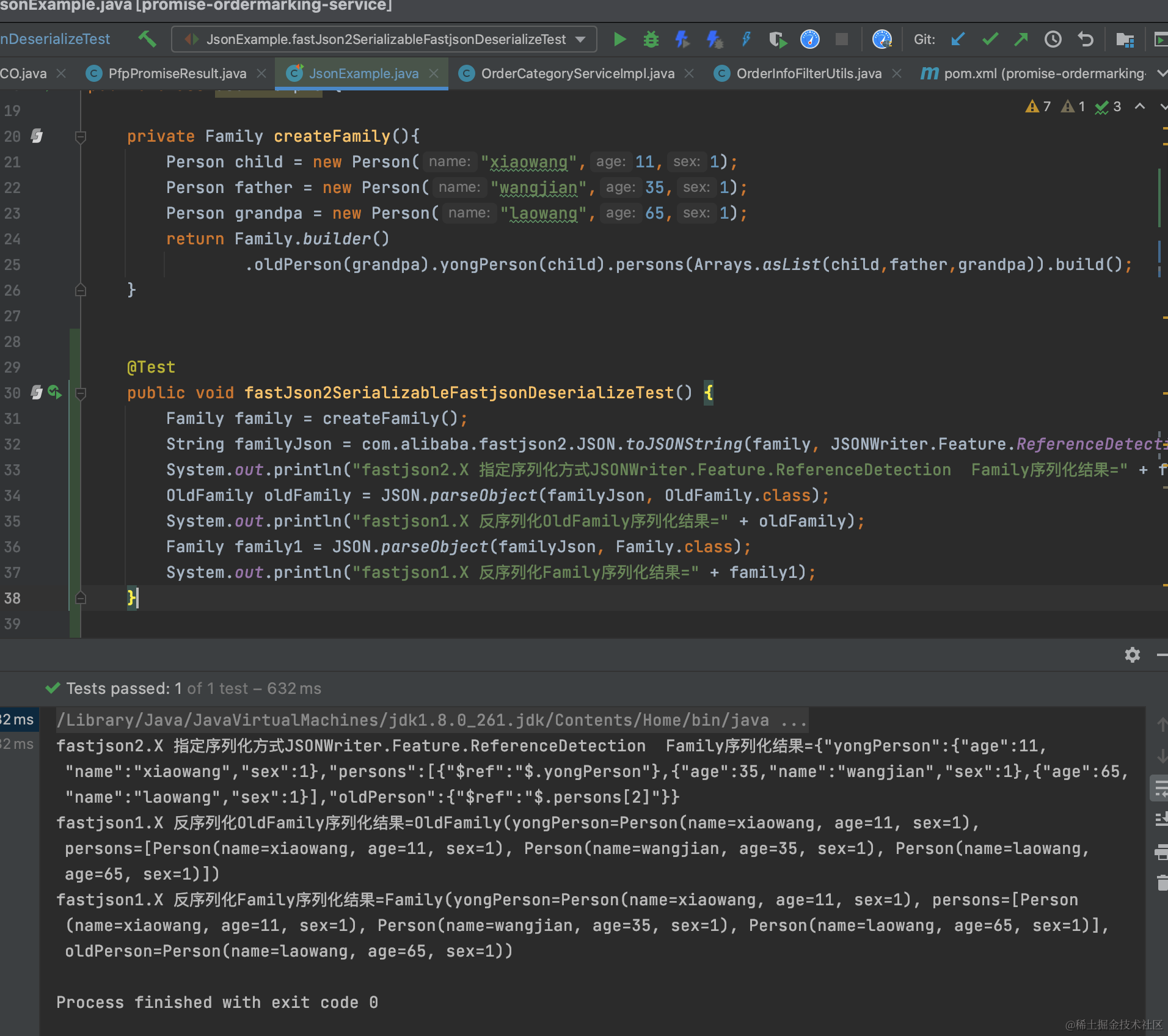Print the console output with the printer icon
This screenshot has height=1036, width=1168.
coord(1161,852)
